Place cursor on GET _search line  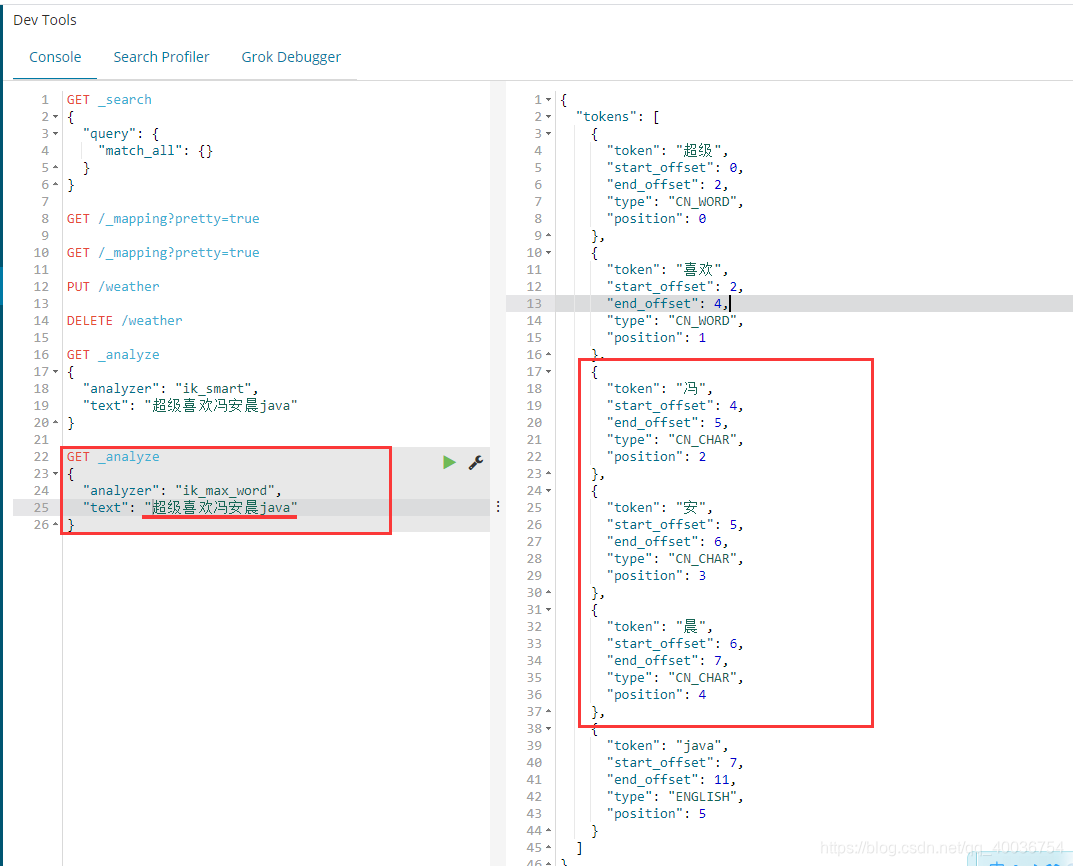coord(109,100)
